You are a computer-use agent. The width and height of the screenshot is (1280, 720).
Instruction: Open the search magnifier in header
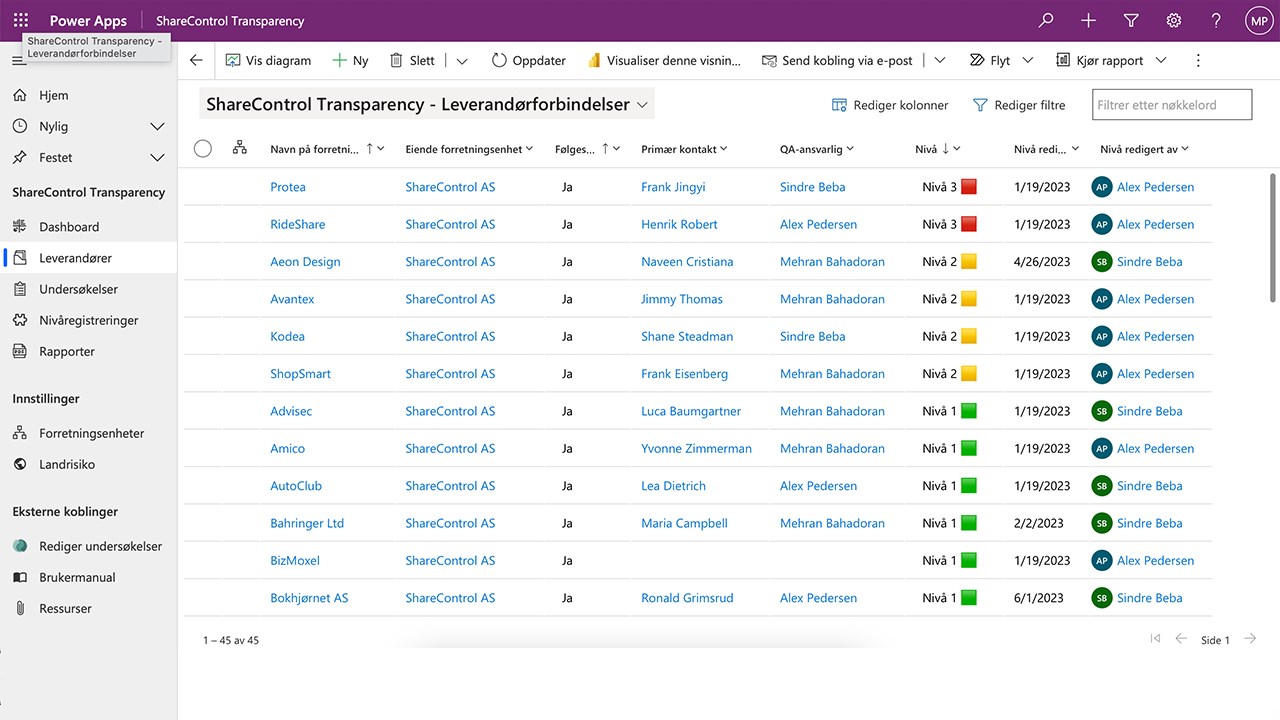[x=1046, y=20]
